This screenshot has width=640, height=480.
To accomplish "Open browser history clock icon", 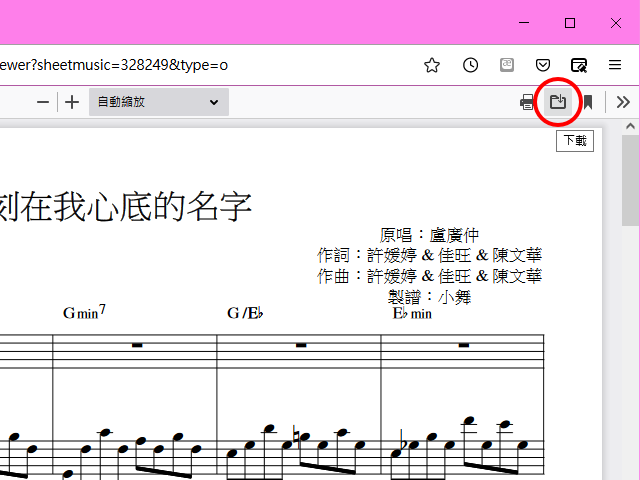I will pos(470,65).
